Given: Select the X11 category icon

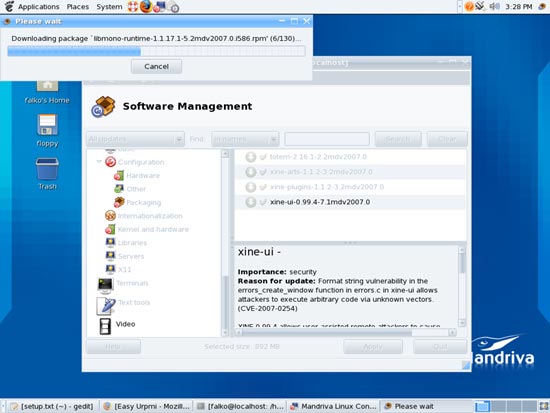Looking at the screenshot, I should click(110, 269).
